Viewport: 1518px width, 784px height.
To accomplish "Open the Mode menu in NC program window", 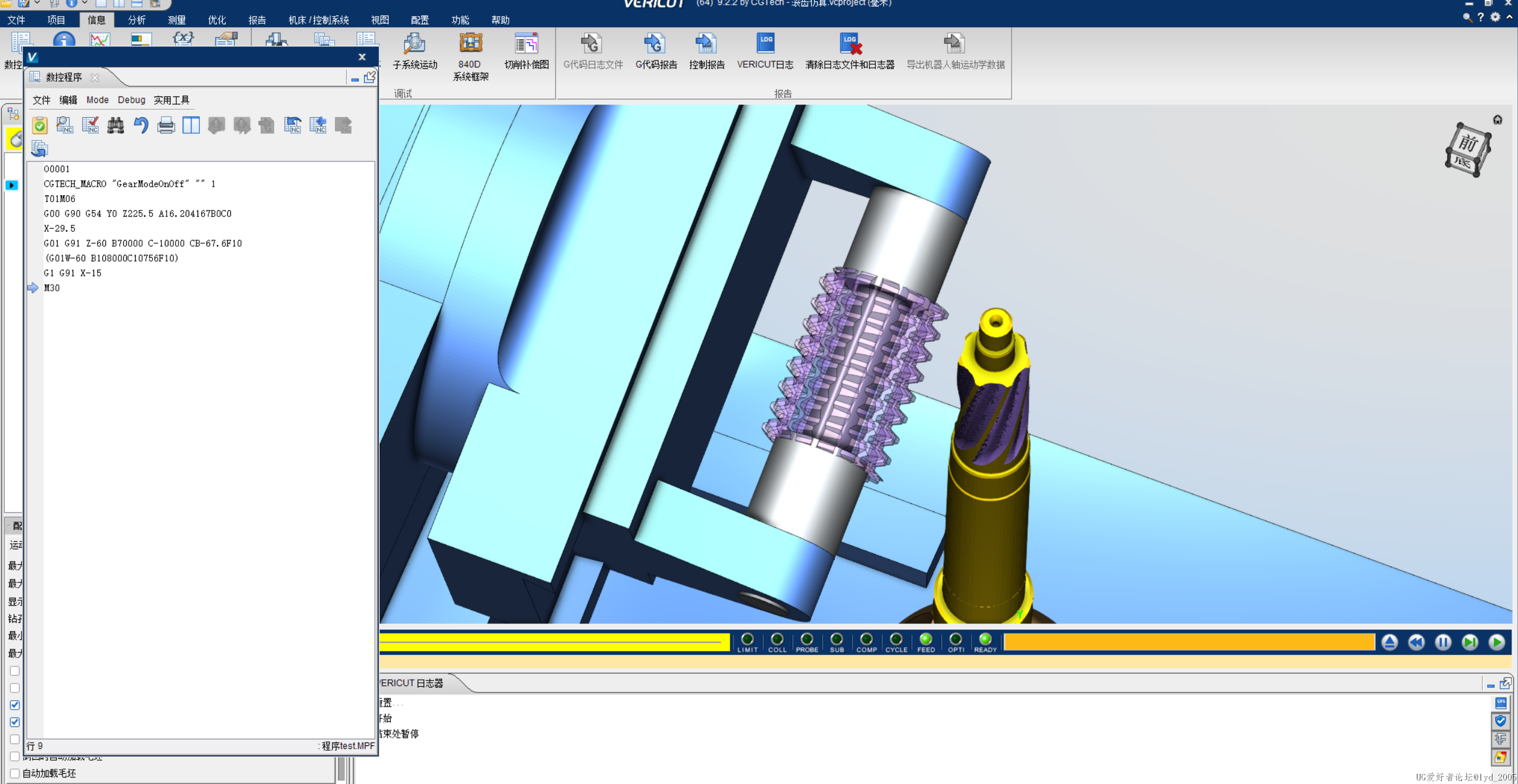I will 97,100.
